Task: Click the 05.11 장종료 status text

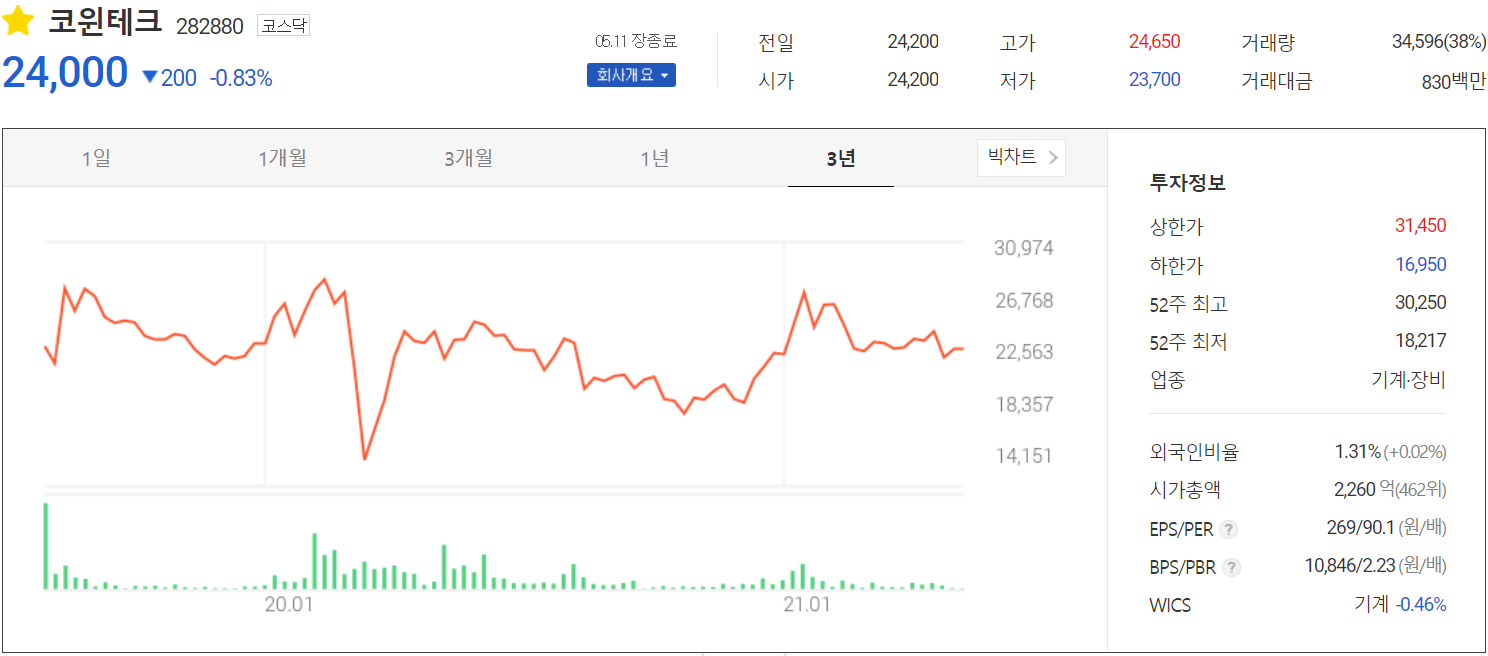Action: 636,41
